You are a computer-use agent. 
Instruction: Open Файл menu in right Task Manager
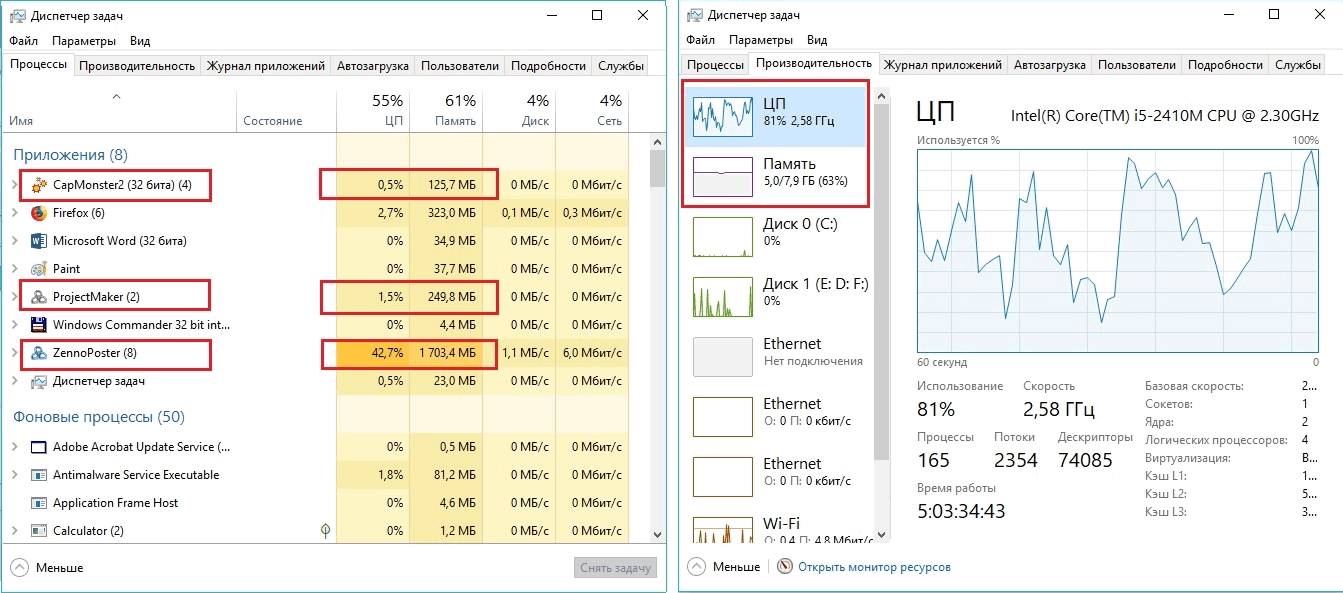click(701, 41)
